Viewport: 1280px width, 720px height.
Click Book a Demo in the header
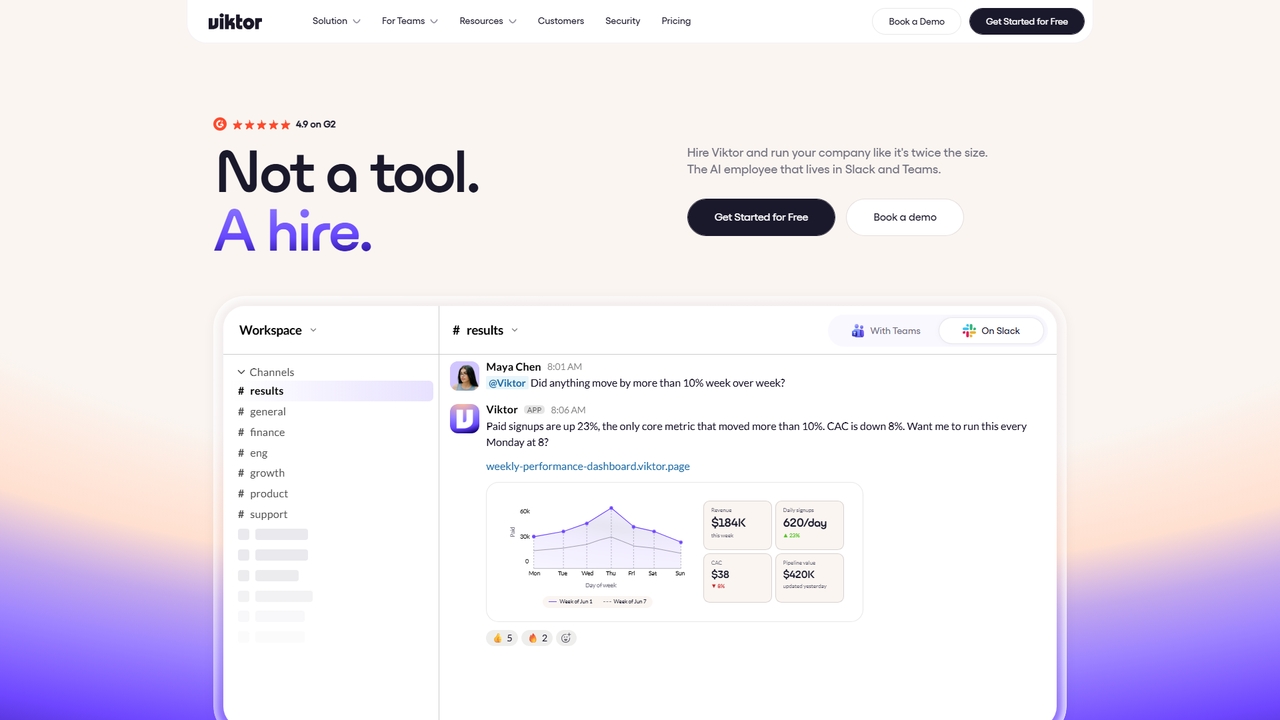tap(917, 21)
